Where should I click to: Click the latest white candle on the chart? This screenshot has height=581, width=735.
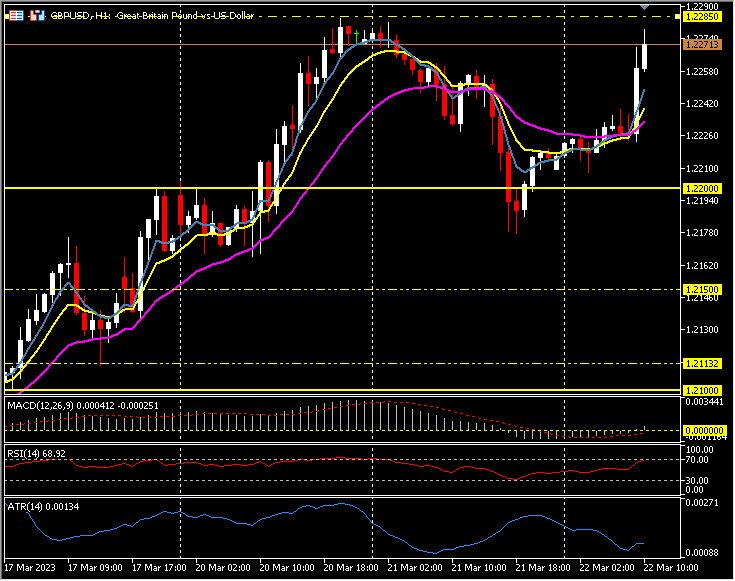(x=645, y=55)
